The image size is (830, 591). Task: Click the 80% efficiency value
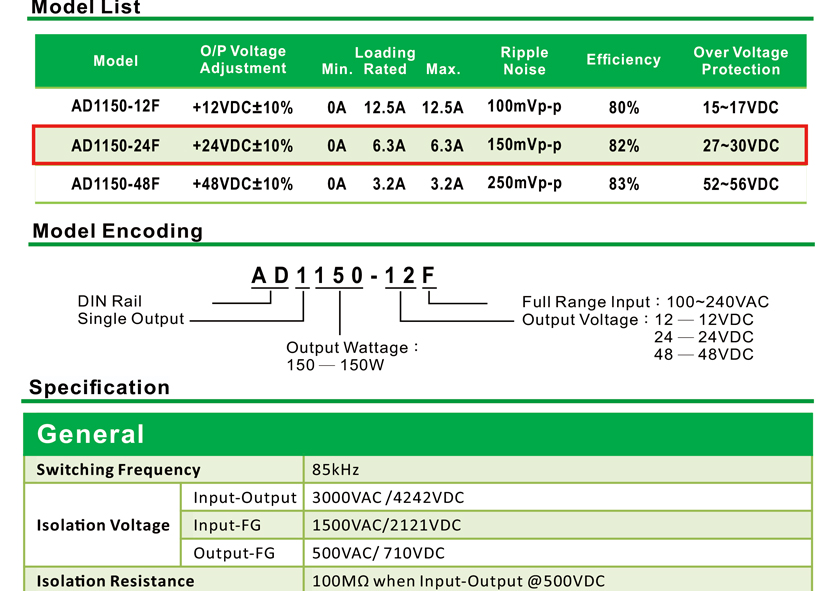point(624,108)
